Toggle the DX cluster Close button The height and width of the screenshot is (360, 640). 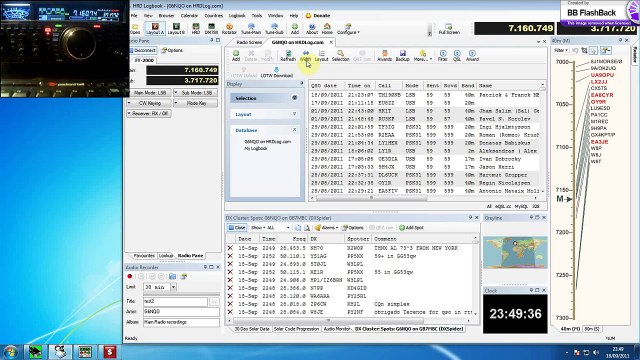[237, 228]
